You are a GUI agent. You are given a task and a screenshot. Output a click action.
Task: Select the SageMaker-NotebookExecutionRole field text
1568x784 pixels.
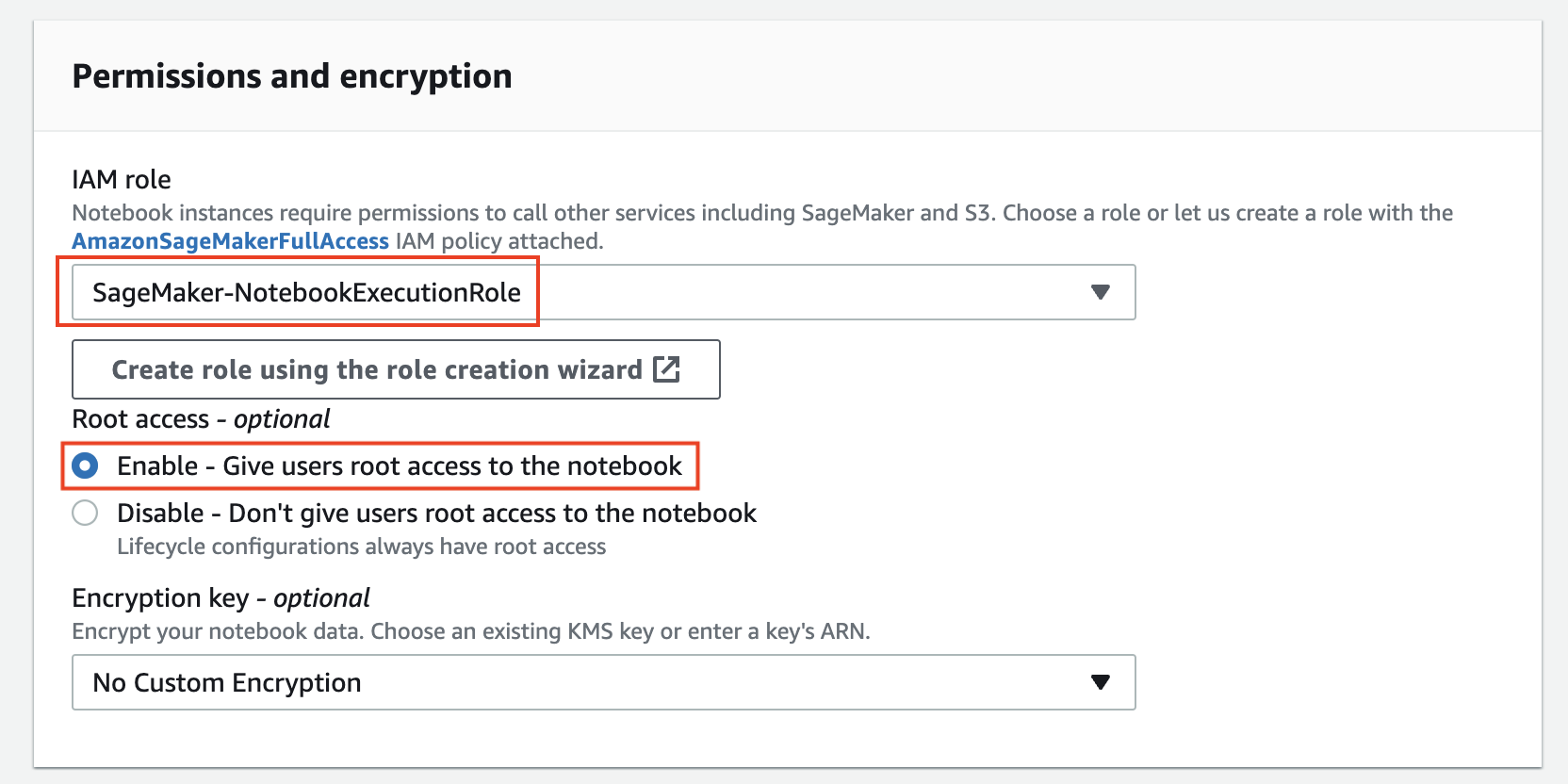305,292
